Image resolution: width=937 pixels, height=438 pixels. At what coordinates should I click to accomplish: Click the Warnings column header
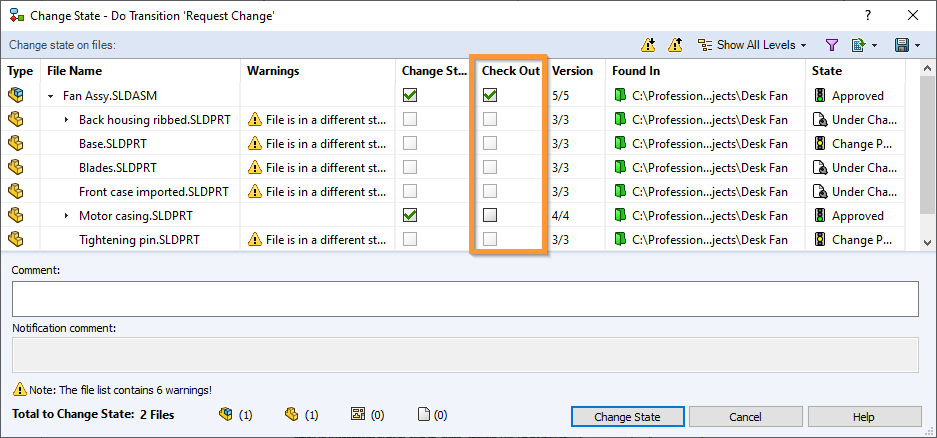tap(273, 71)
